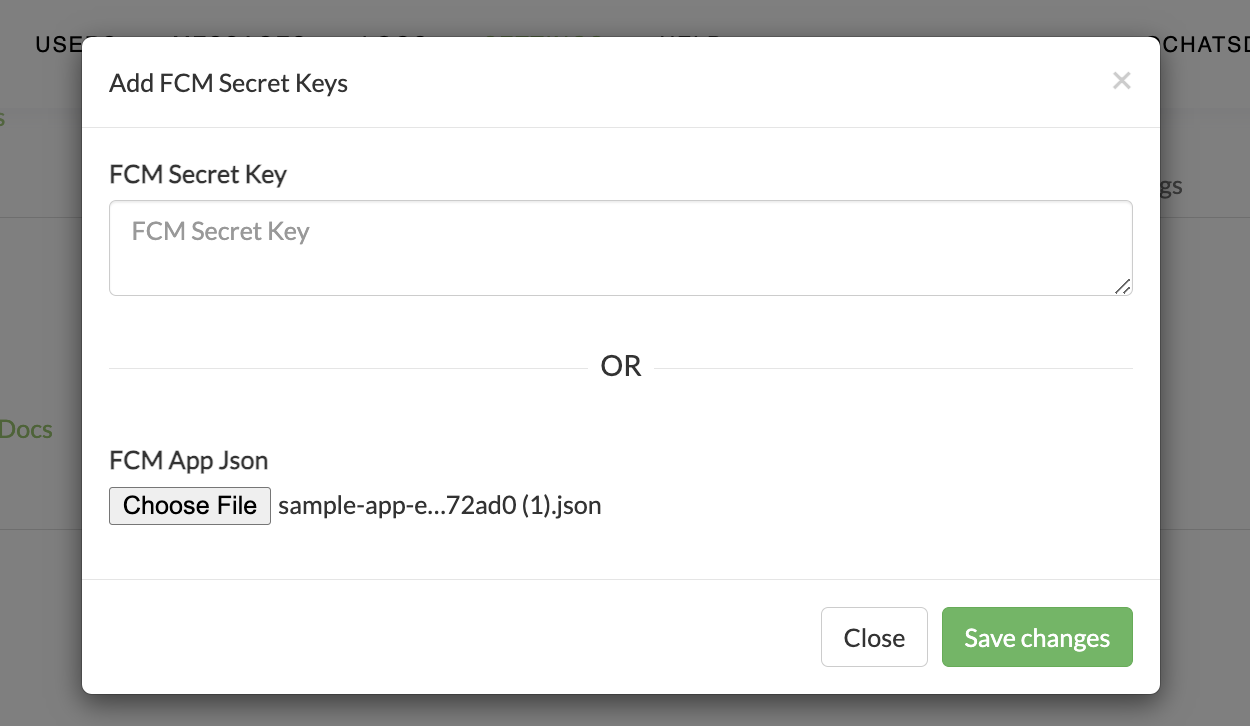Dismiss the dialog with the X icon
The height and width of the screenshot is (726, 1250).
click(x=1121, y=81)
